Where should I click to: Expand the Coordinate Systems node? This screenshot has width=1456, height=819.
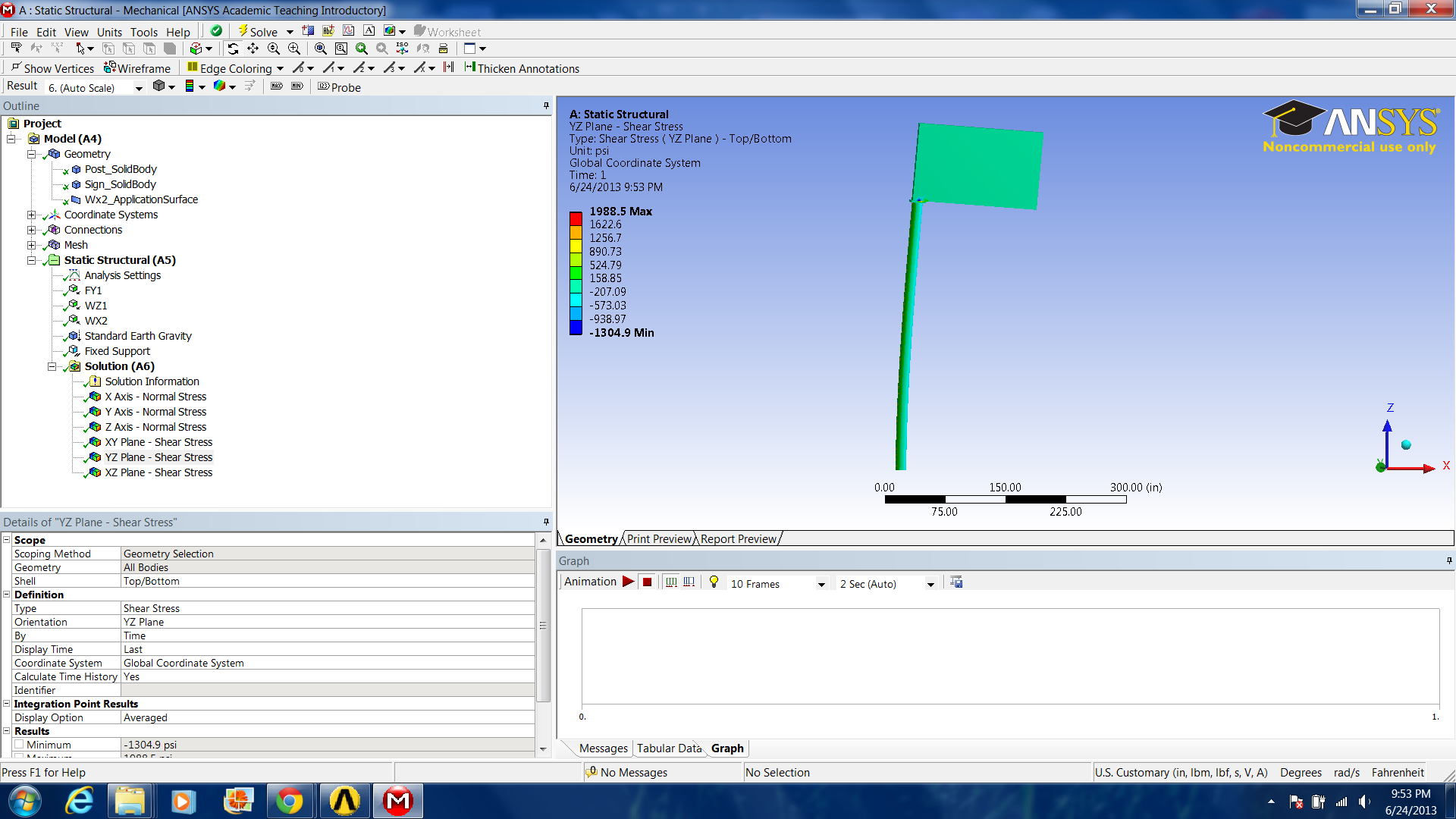(32, 215)
